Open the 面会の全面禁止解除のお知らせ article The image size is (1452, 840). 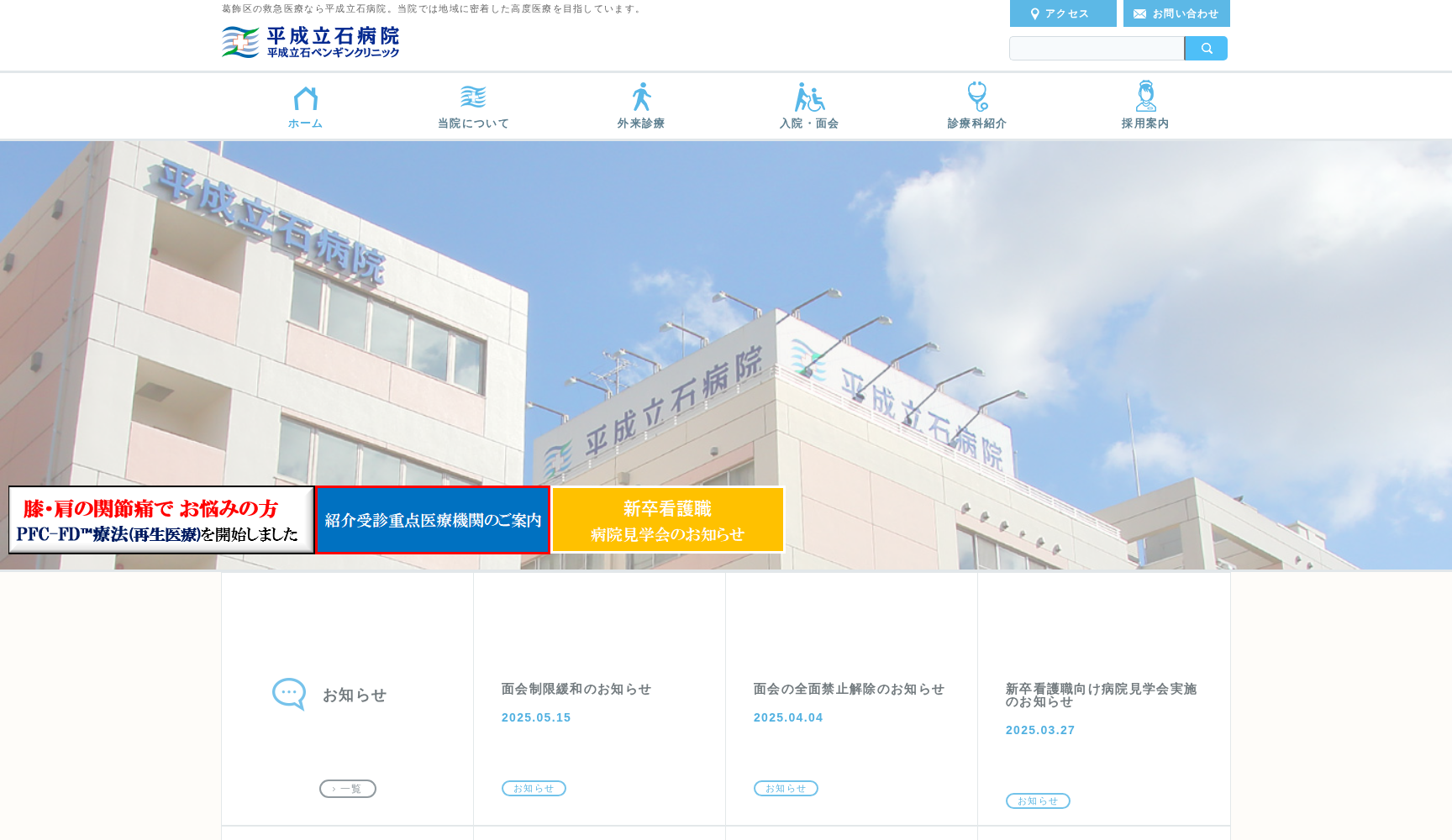click(848, 689)
